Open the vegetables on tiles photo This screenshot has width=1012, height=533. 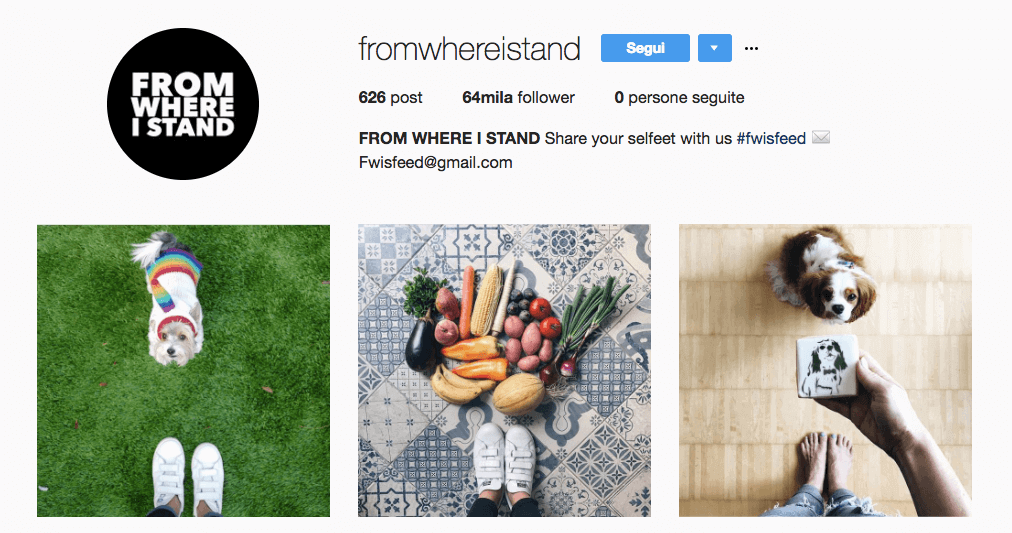click(x=504, y=370)
